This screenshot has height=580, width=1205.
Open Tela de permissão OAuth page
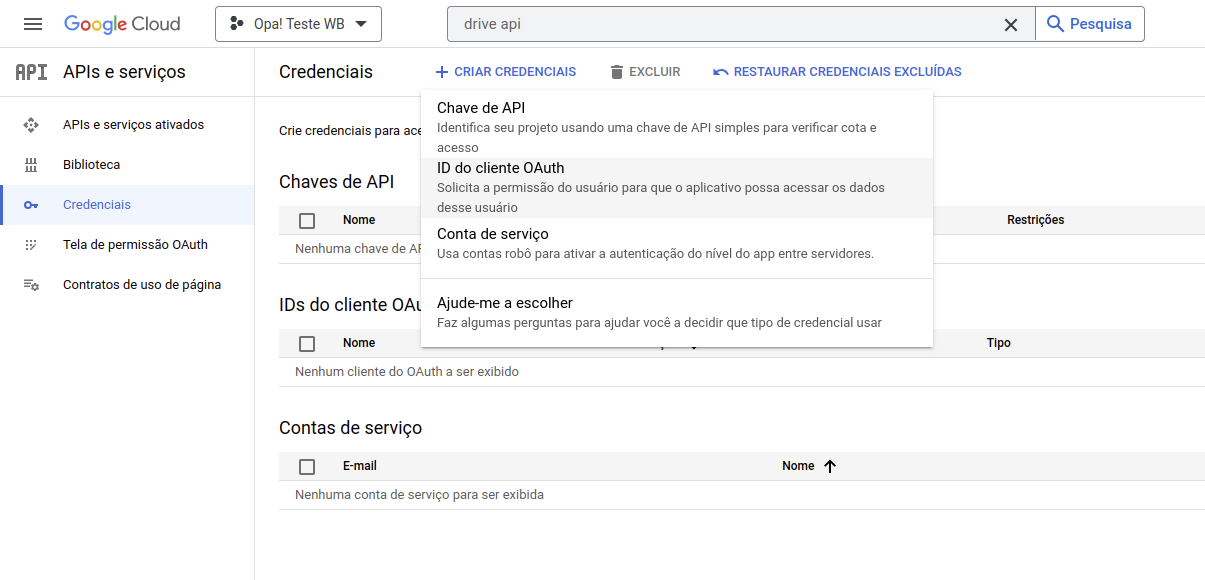click(127, 245)
